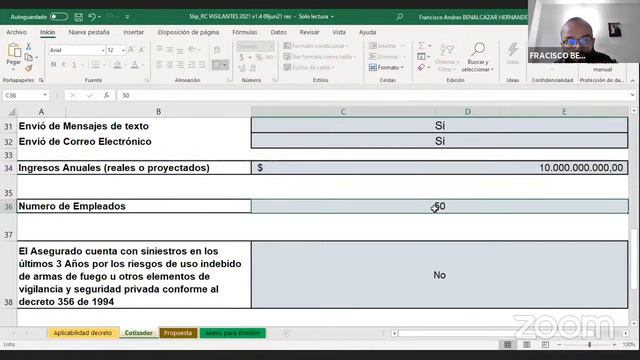Click the font color A icon
Image resolution: width=640 pixels, height=360 pixels.
coord(134,64)
